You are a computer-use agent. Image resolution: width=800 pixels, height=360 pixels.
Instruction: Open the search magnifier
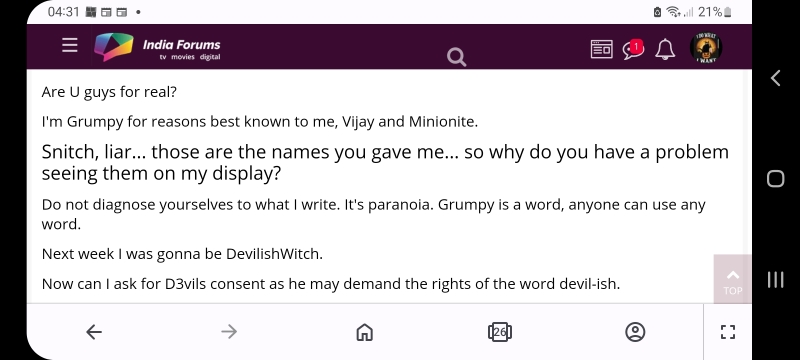[x=456, y=57]
